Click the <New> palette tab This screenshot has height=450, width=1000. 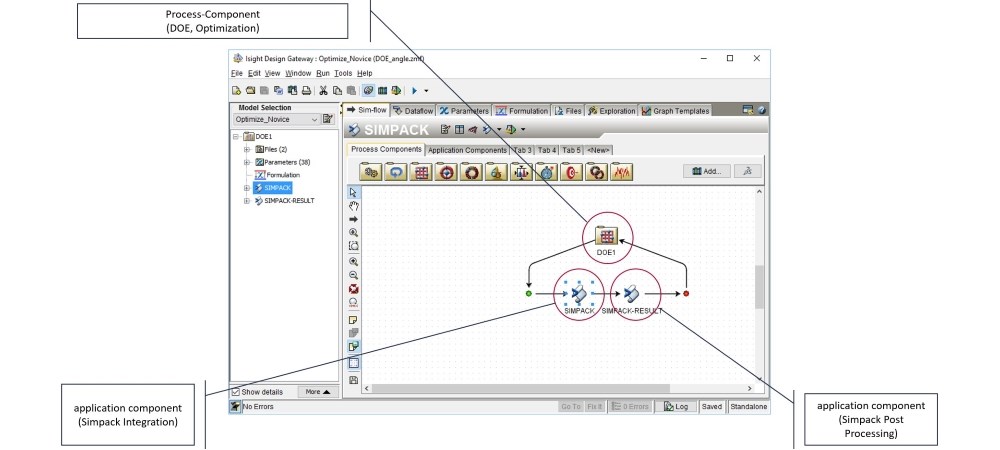[x=598, y=150]
